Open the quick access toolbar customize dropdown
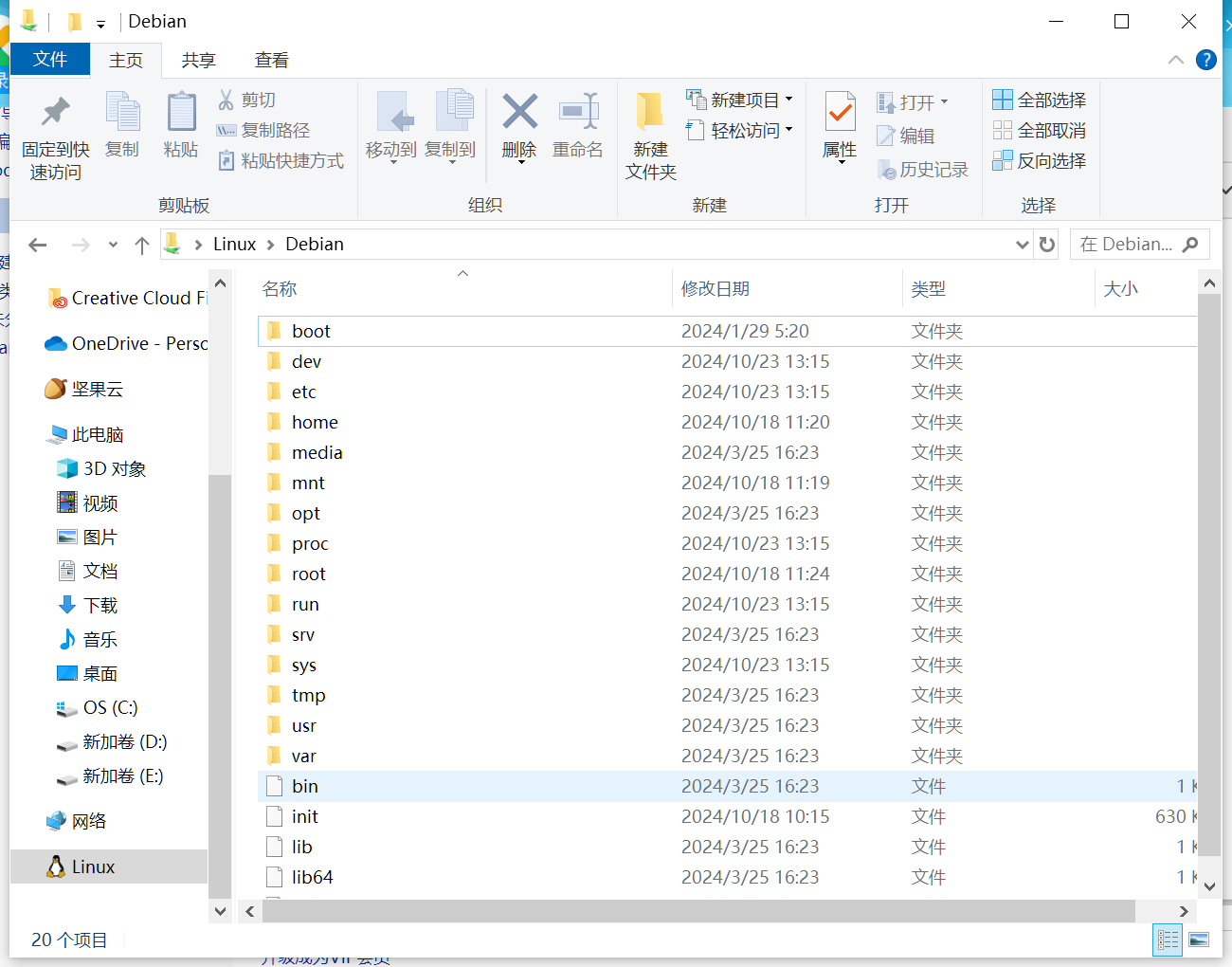 coord(100,23)
